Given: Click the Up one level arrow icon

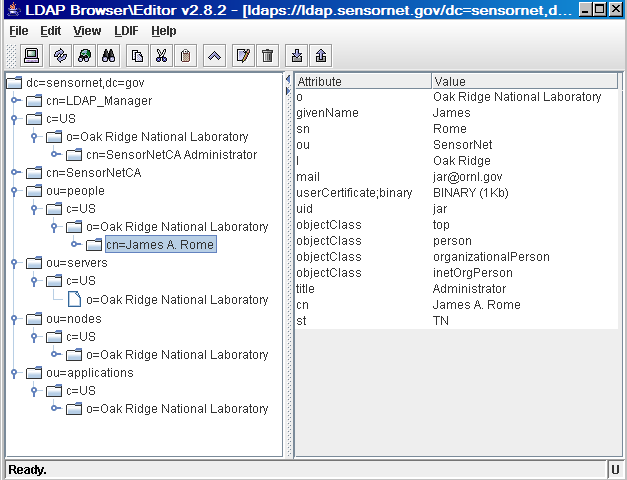Looking at the screenshot, I should (214, 56).
